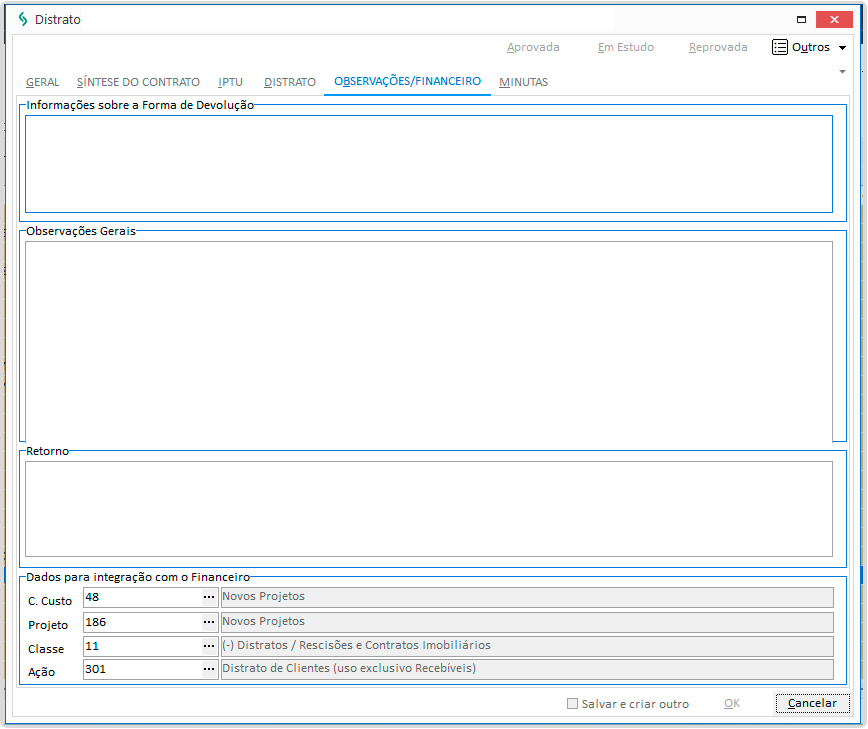
Task: Select the OBSERVAÇÕES/FINANCEIRO tab
Action: click(407, 81)
